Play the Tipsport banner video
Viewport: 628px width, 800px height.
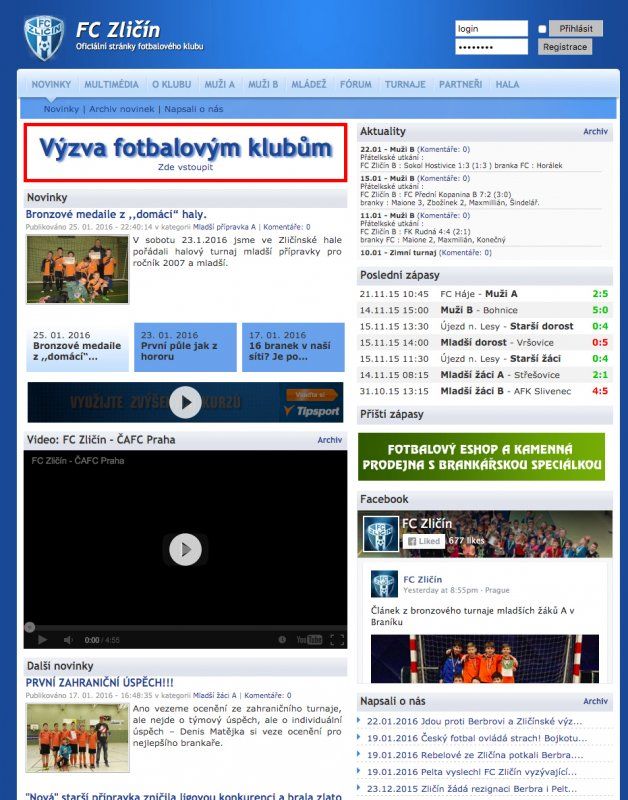(x=185, y=402)
